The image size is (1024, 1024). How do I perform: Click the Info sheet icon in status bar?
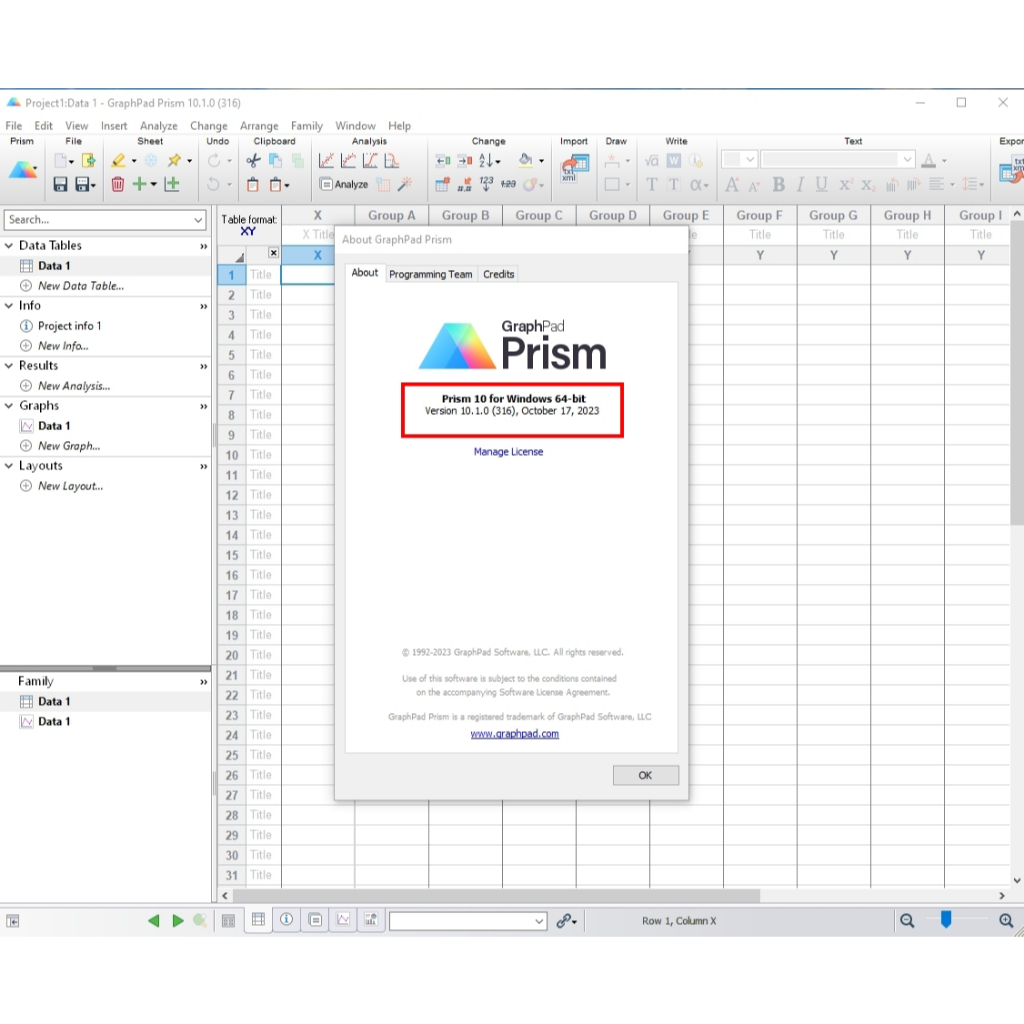[x=287, y=921]
